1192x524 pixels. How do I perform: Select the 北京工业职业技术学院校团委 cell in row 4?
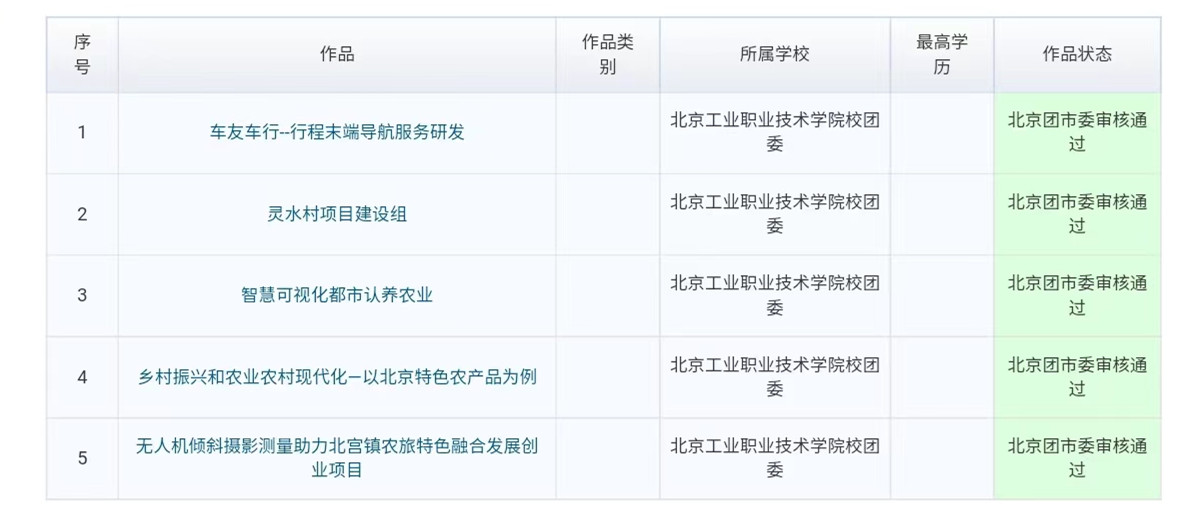pyautogui.click(x=775, y=377)
